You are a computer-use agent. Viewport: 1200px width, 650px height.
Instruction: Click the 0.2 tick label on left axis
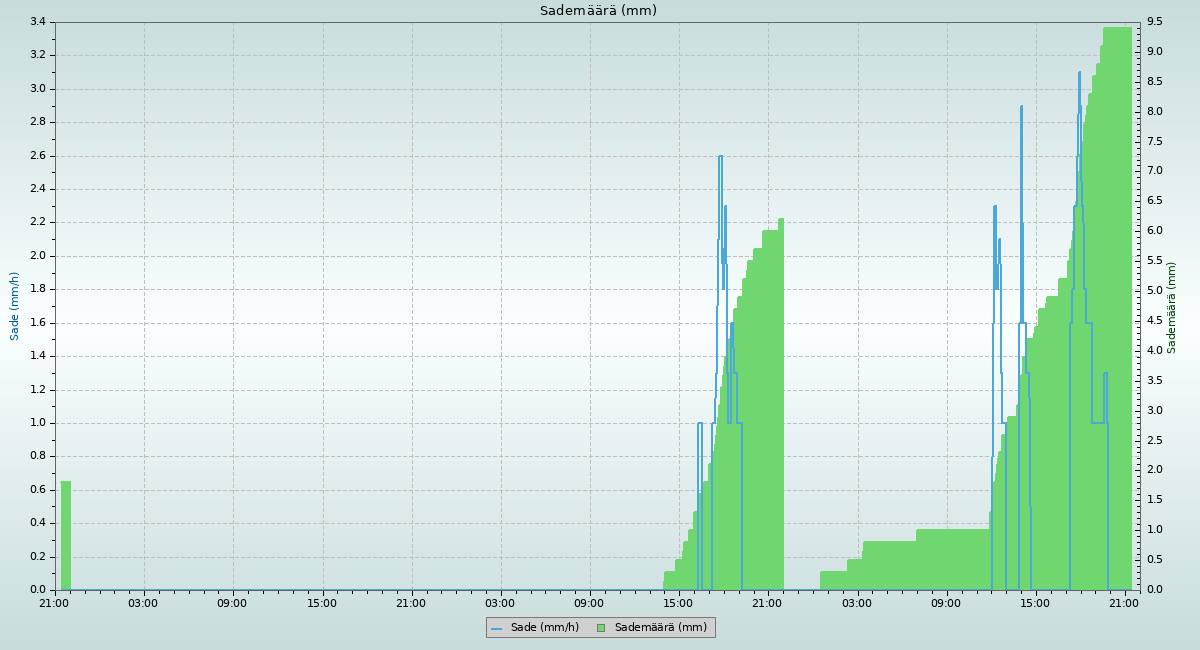click(38, 557)
